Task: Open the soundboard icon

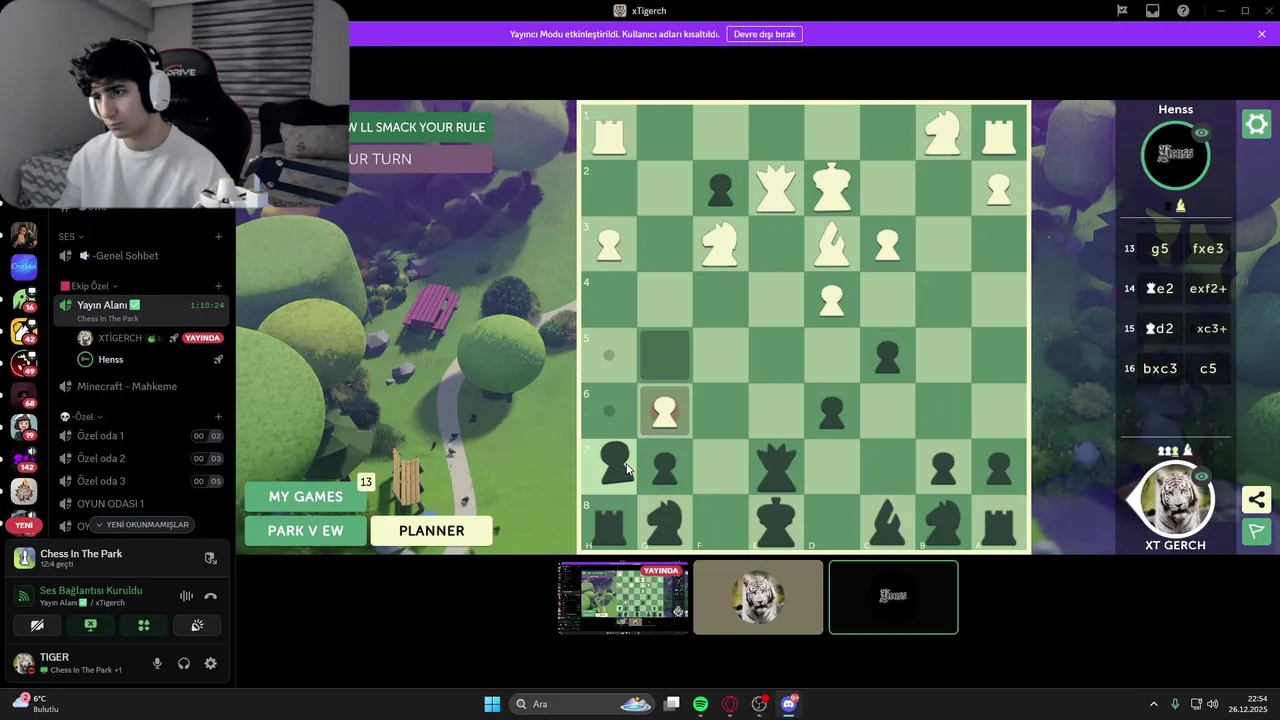Action: tap(197, 625)
